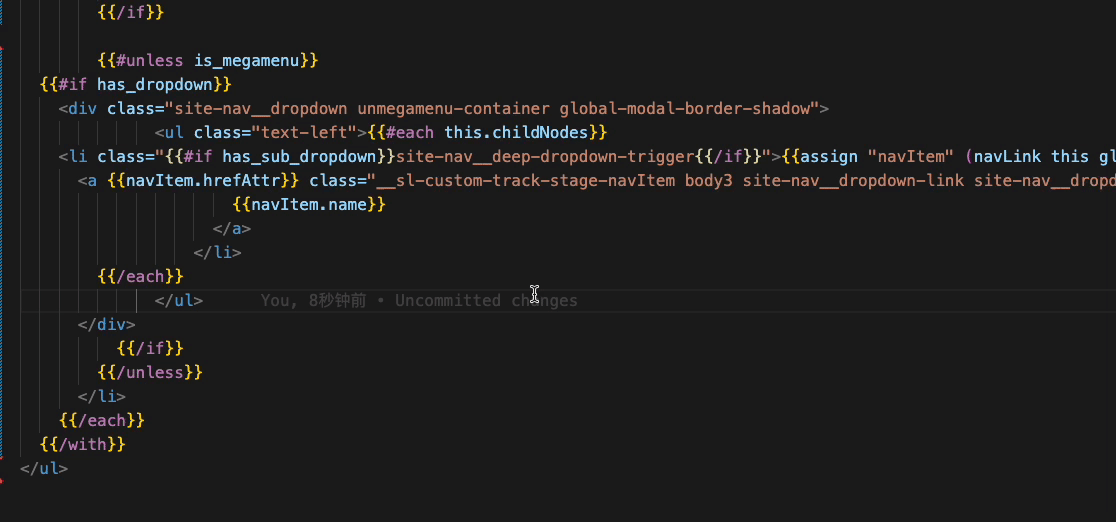1116x522 pixels.
Task: Click the closing </div> tag
Action: (107, 325)
